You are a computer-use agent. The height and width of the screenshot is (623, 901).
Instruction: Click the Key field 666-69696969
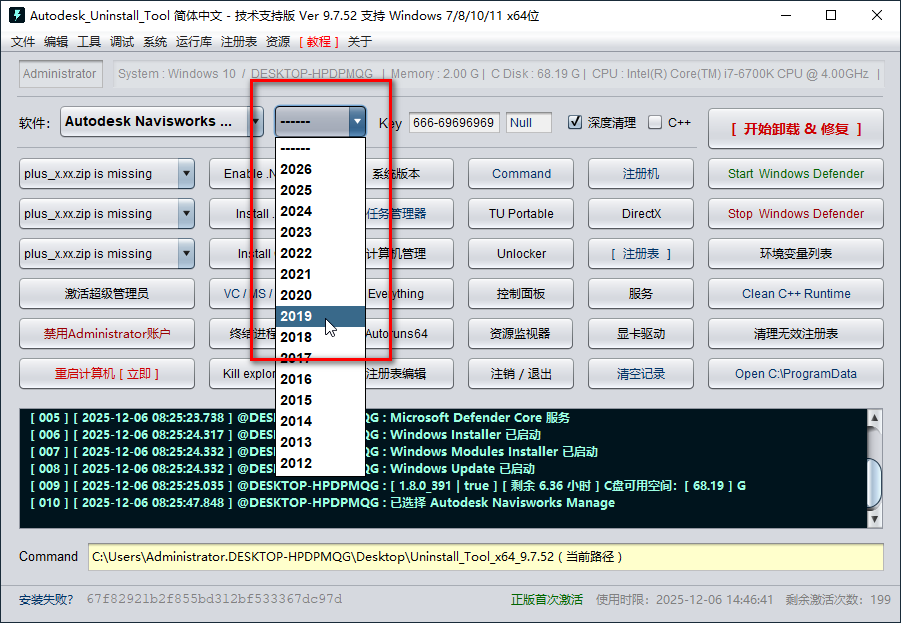pos(454,122)
